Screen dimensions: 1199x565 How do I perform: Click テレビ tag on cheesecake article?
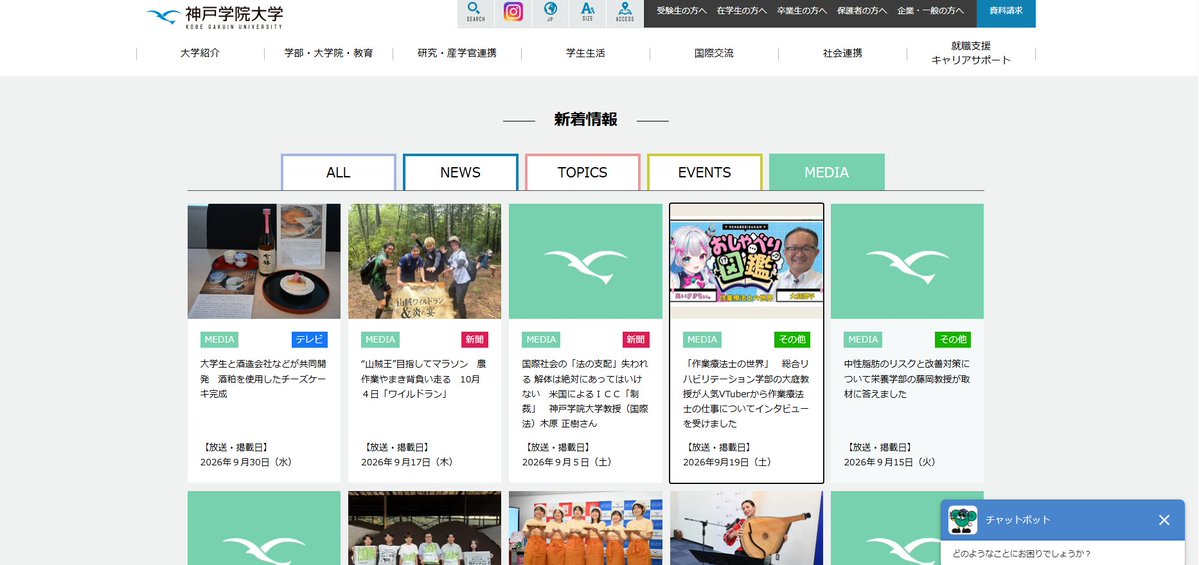tap(309, 339)
